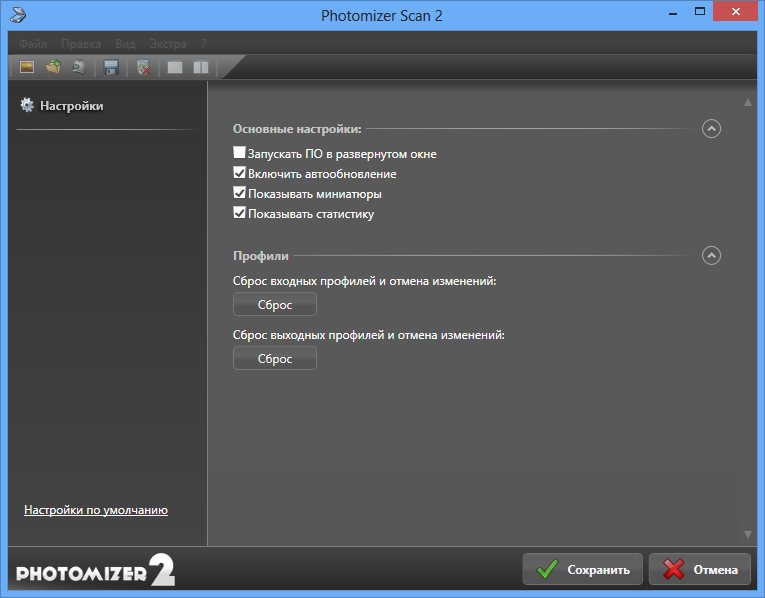Uncheck Показывать статистику
Viewport: 765px width, 598px height.
pyautogui.click(x=239, y=212)
